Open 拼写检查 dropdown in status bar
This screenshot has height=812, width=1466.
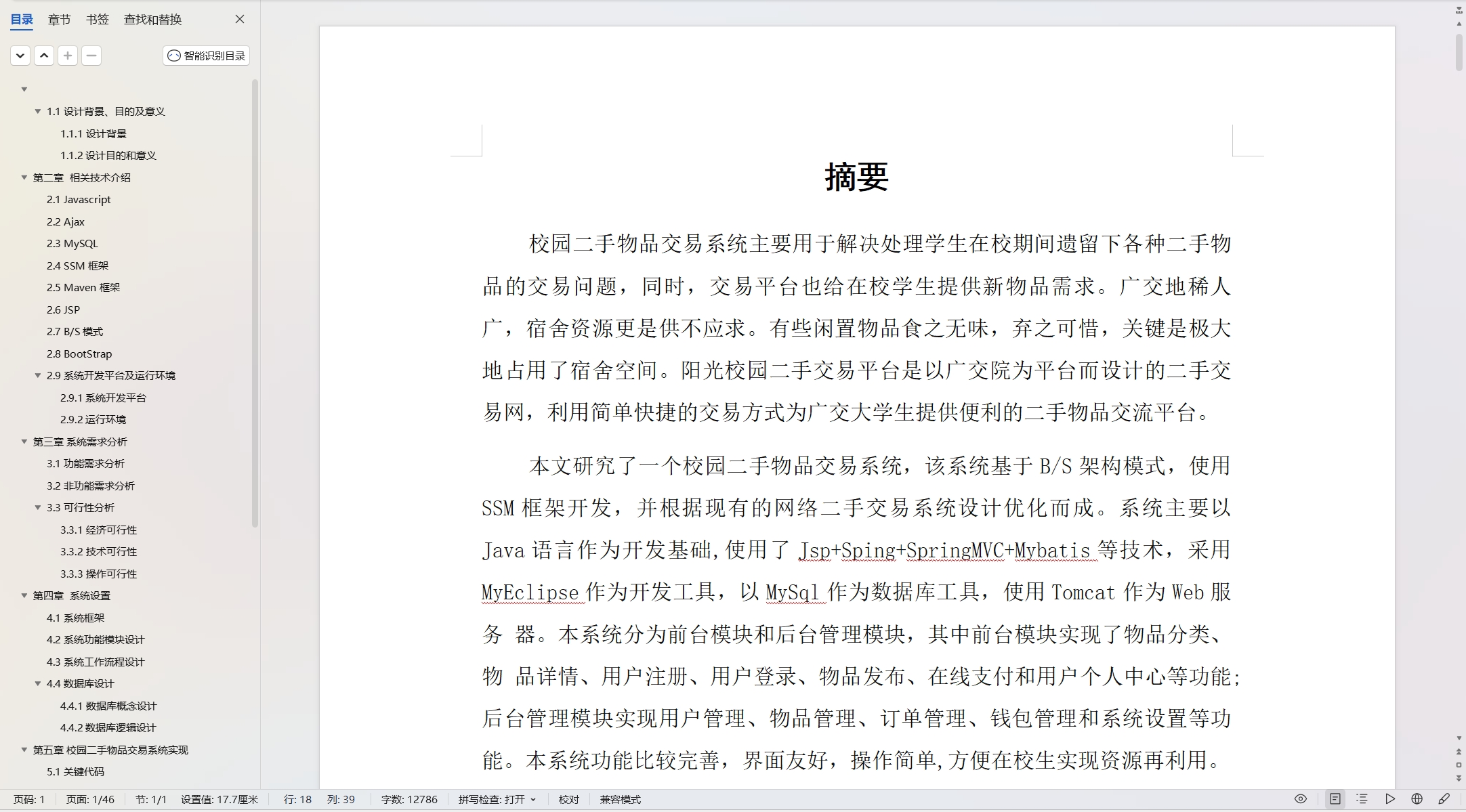click(497, 799)
